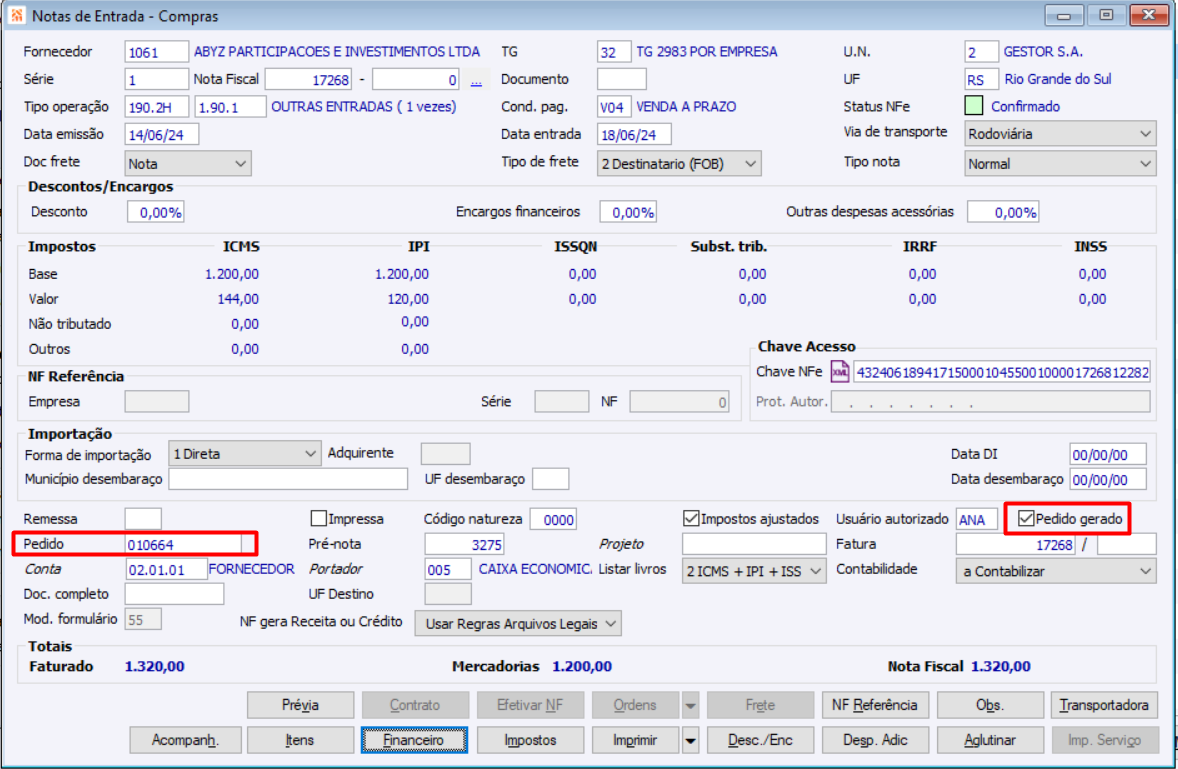
Task: Expand NF gera Receita ou Crédito dropdown
Action: 518,623
